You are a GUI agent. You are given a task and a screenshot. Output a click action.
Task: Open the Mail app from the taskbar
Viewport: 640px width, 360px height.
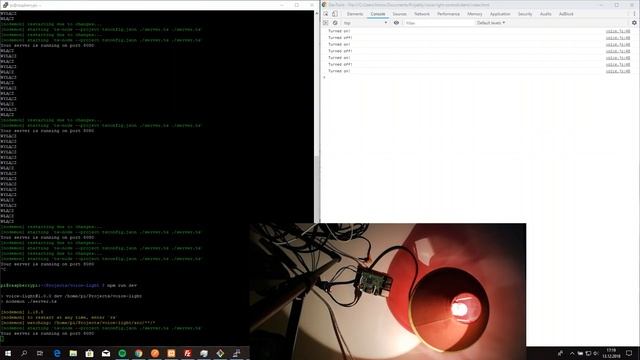[x=106, y=353]
